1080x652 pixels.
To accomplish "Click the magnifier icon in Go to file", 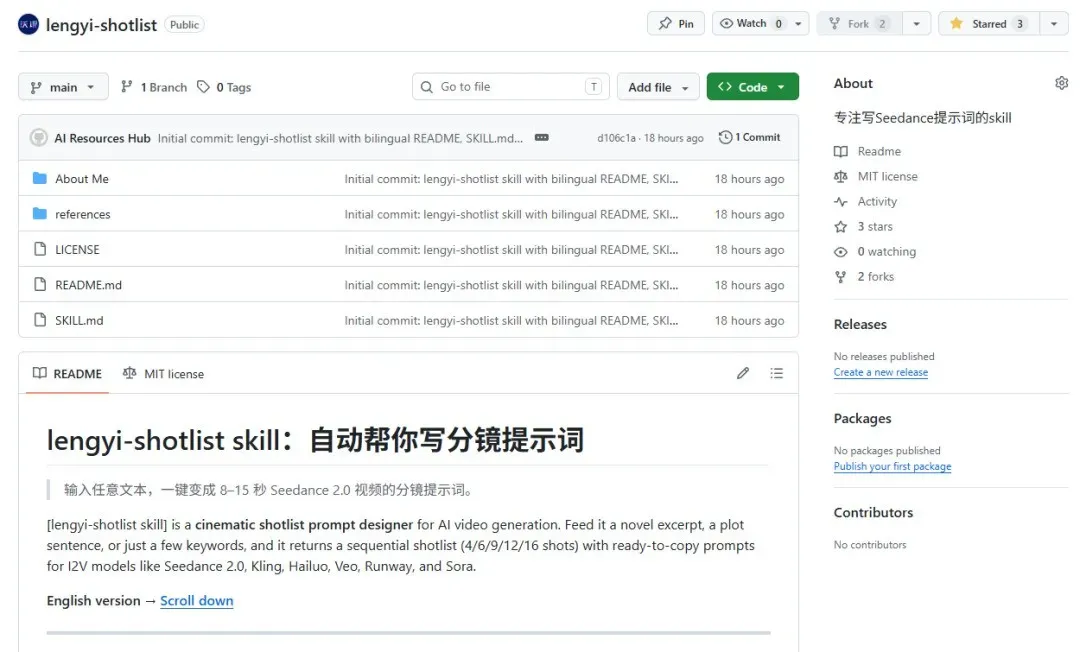I will 427,87.
